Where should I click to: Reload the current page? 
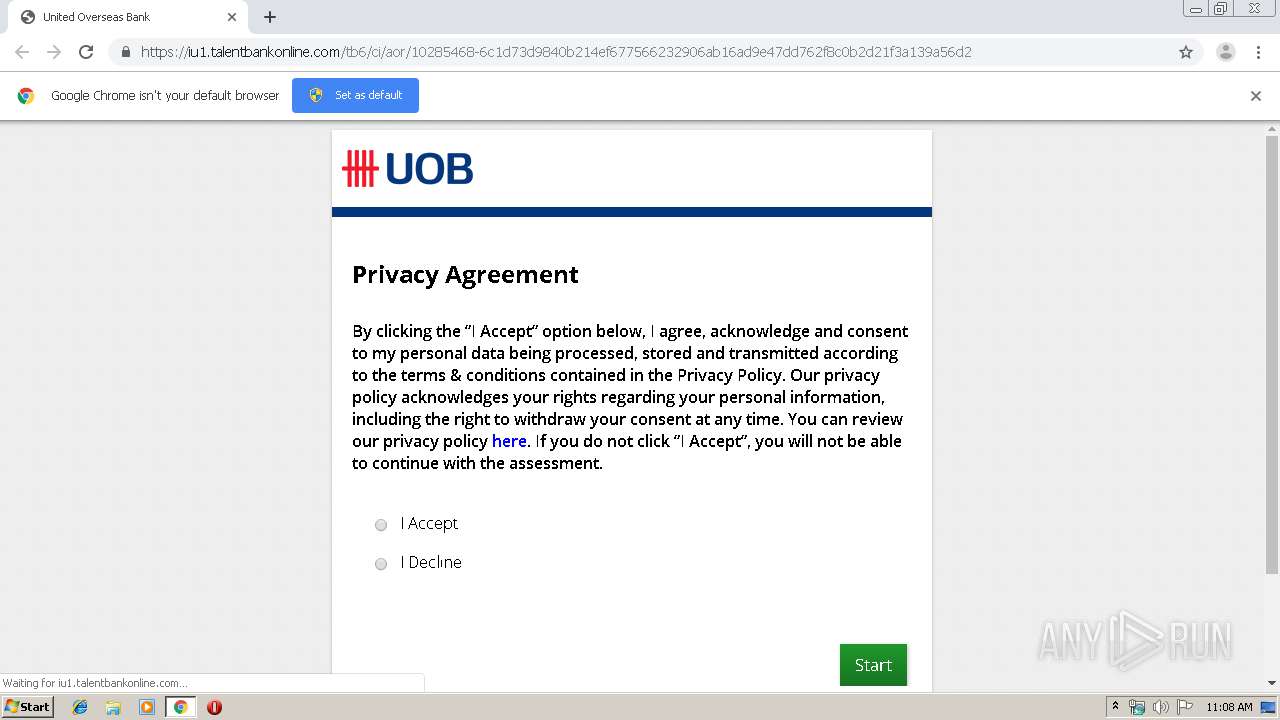click(x=86, y=52)
